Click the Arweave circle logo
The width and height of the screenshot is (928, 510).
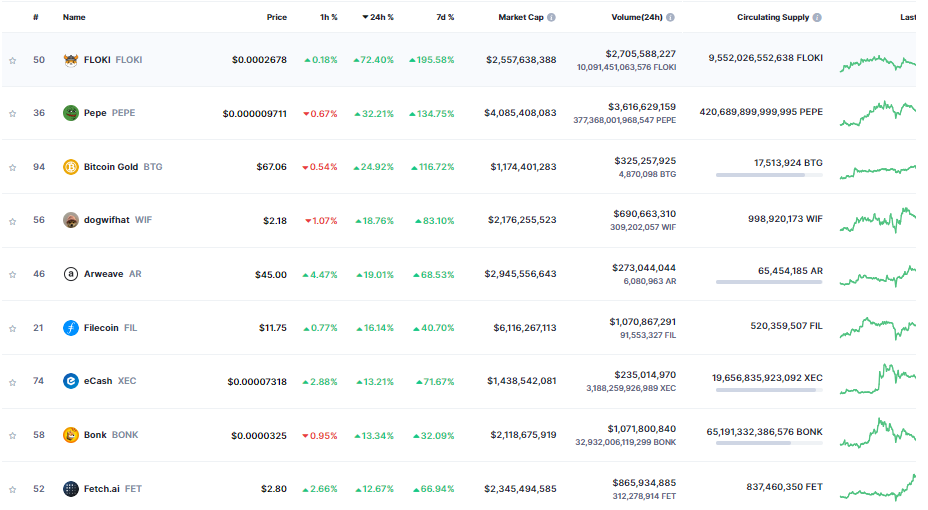[x=71, y=274]
